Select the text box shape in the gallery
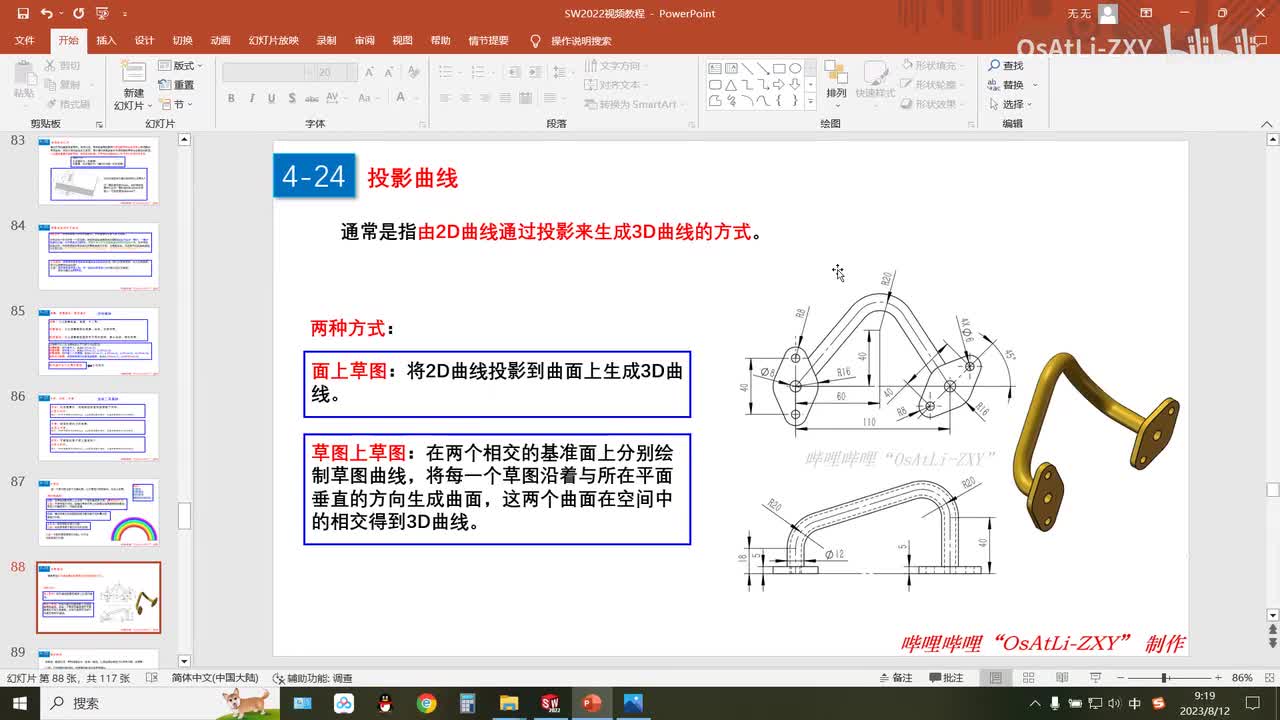Viewport: 1280px width, 720px height. [x=715, y=69]
